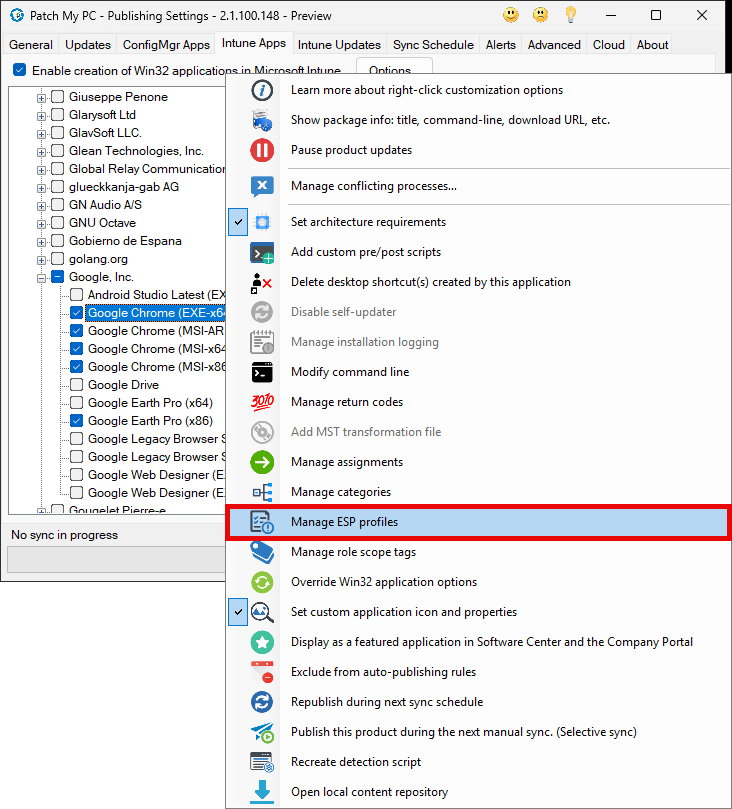The height and width of the screenshot is (809, 732).
Task: Select Modify command line menu entry
Action: pyautogui.click(x=479, y=372)
